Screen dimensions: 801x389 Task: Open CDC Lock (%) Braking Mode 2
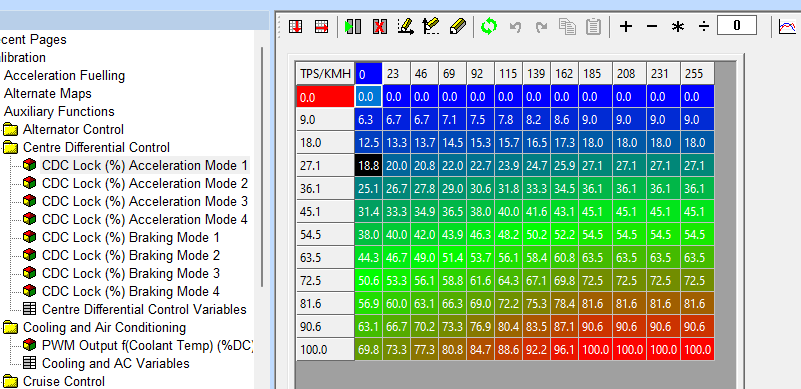pos(131,255)
